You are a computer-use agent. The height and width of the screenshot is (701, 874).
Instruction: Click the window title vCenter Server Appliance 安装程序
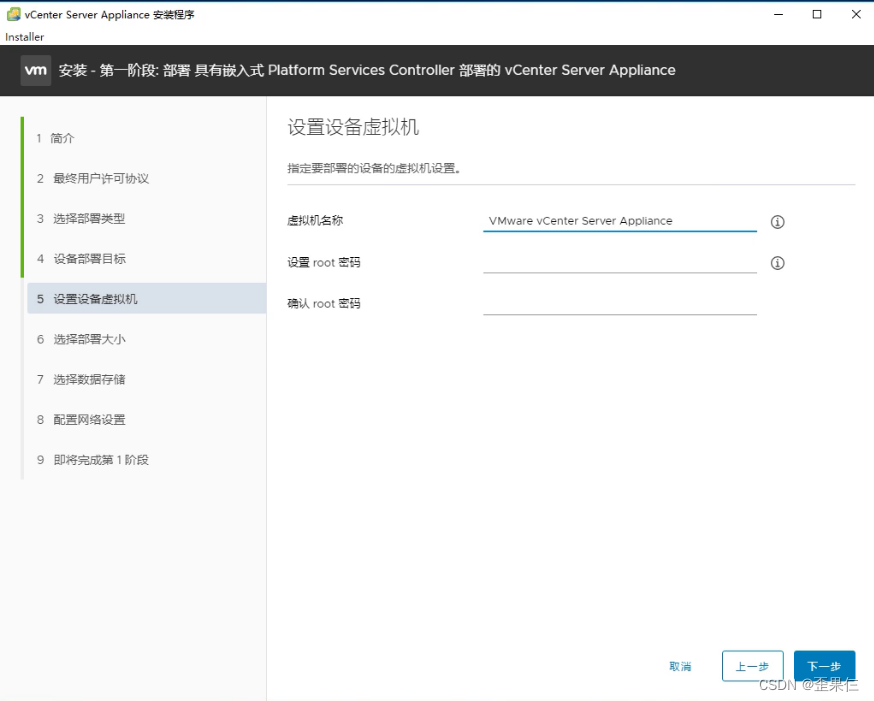pyautogui.click(x=109, y=14)
